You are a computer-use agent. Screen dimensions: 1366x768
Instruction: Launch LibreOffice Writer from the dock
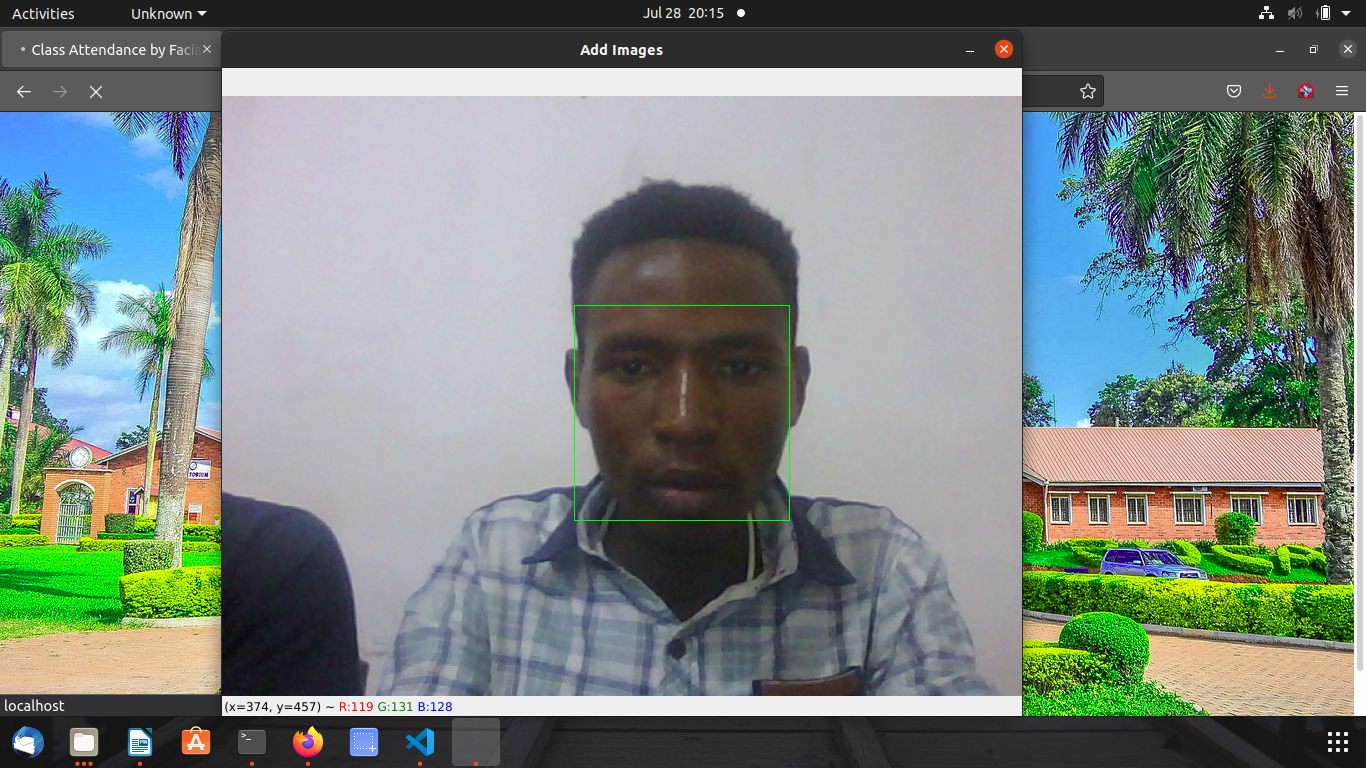point(140,742)
